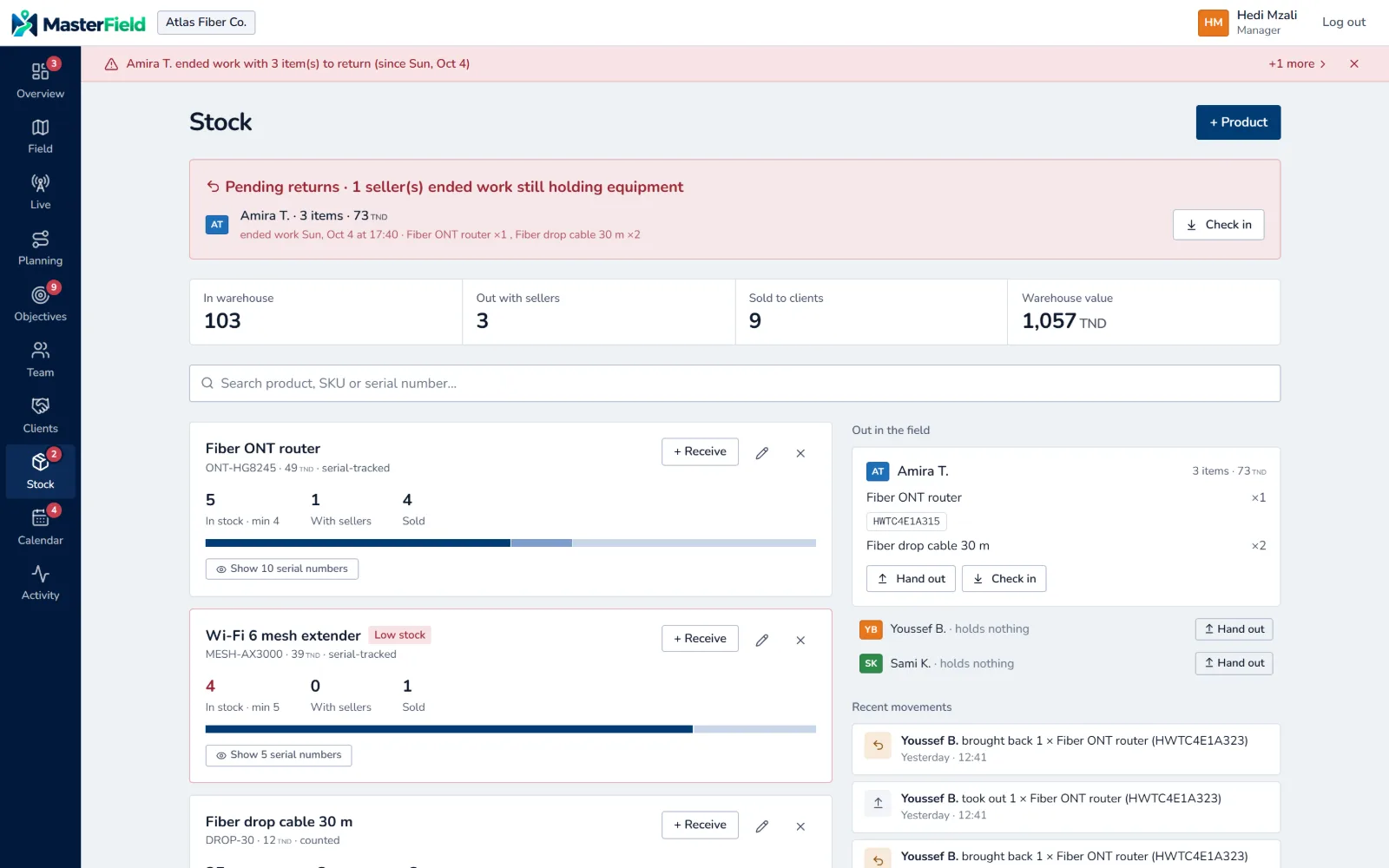
Task: Delete Fiber ONT router product
Action: coord(800,452)
